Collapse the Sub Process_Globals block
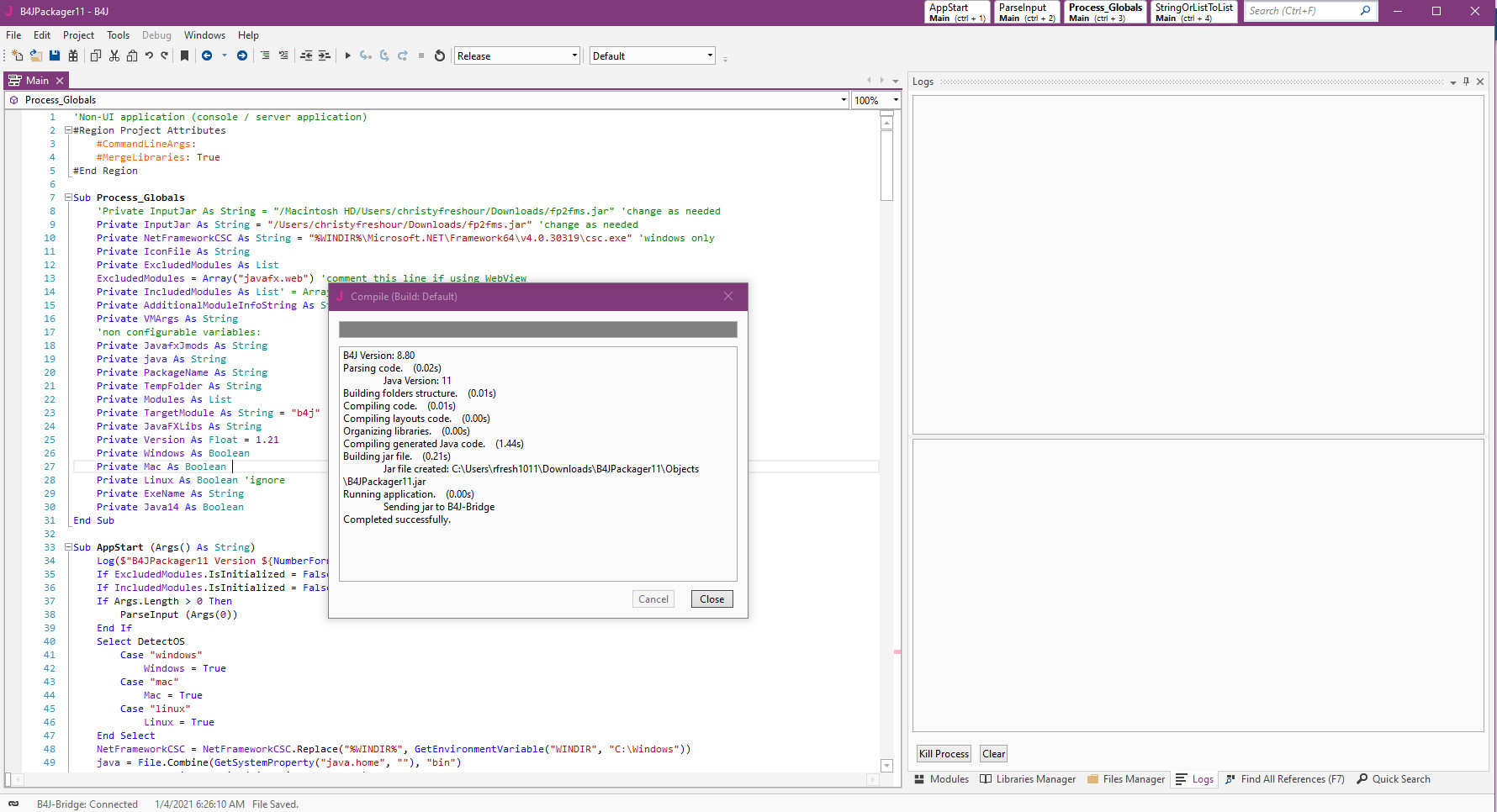The image size is (1497, 812). click(68, 198)
